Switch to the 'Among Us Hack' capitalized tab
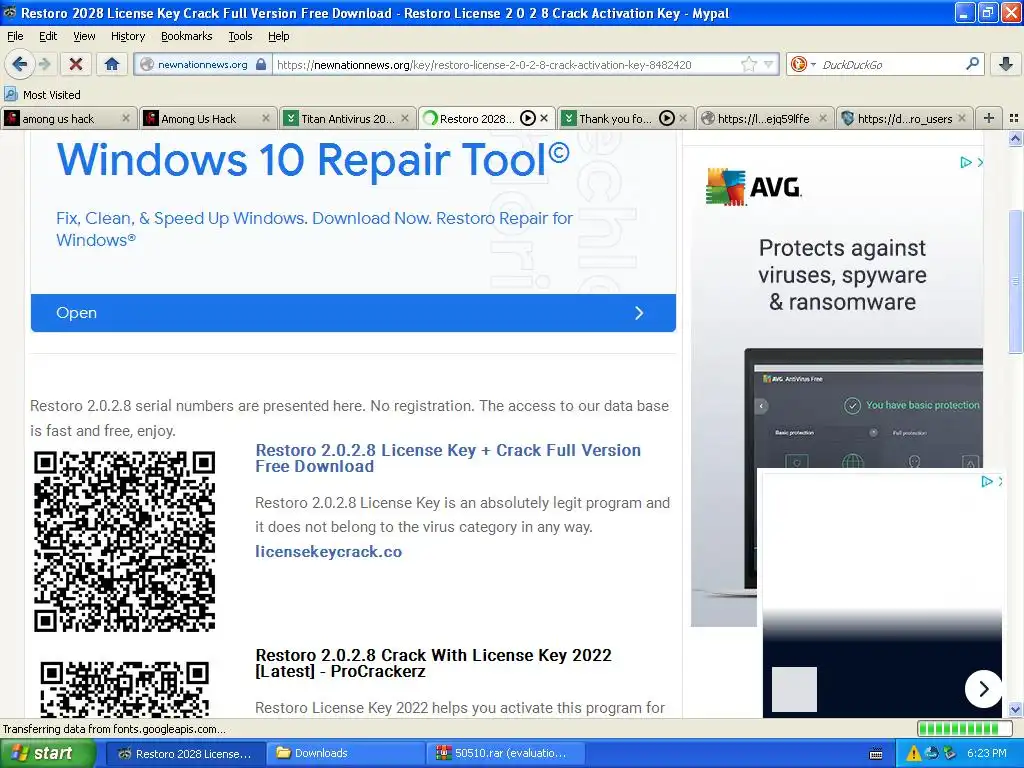This screenshot has height=768, width=1024. coord(208,118)
